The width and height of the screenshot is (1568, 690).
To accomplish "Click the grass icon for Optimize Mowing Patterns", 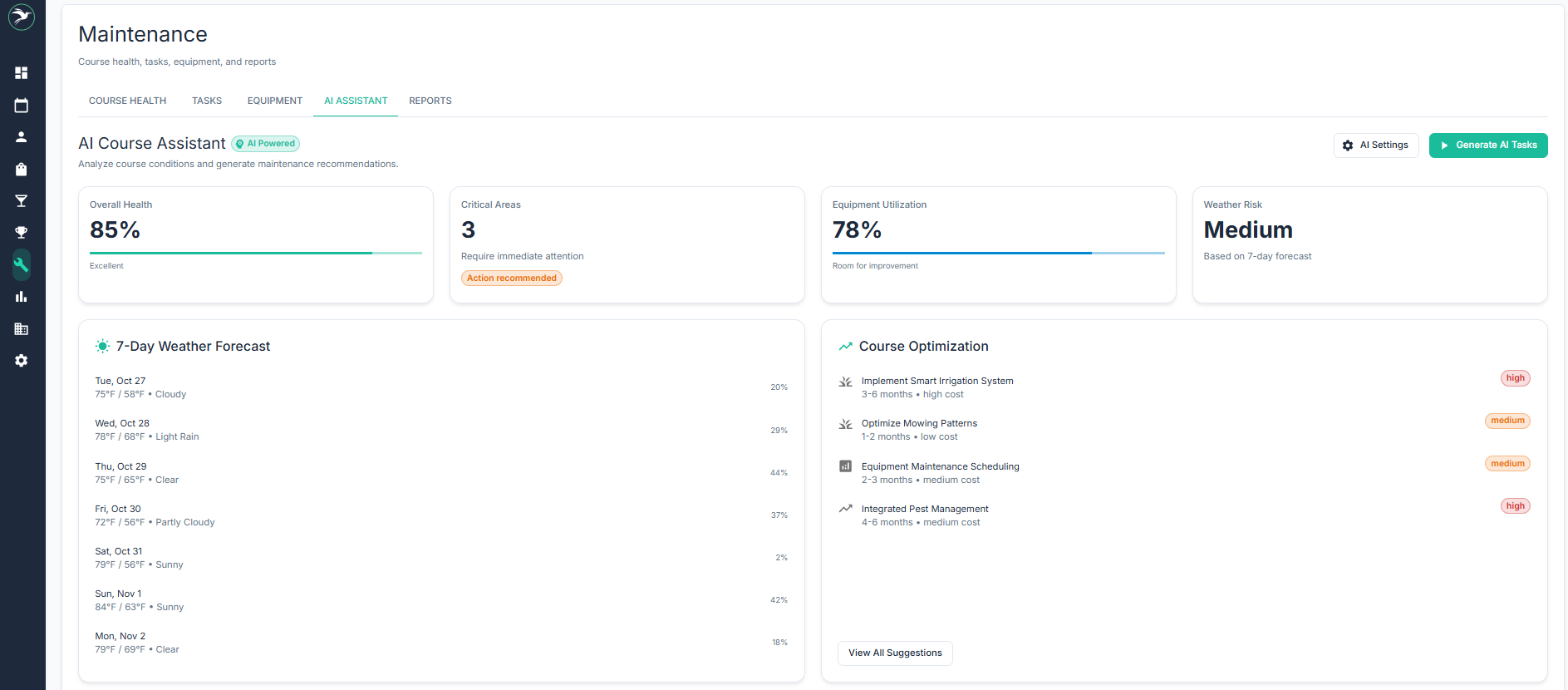I will coord(845,424).
